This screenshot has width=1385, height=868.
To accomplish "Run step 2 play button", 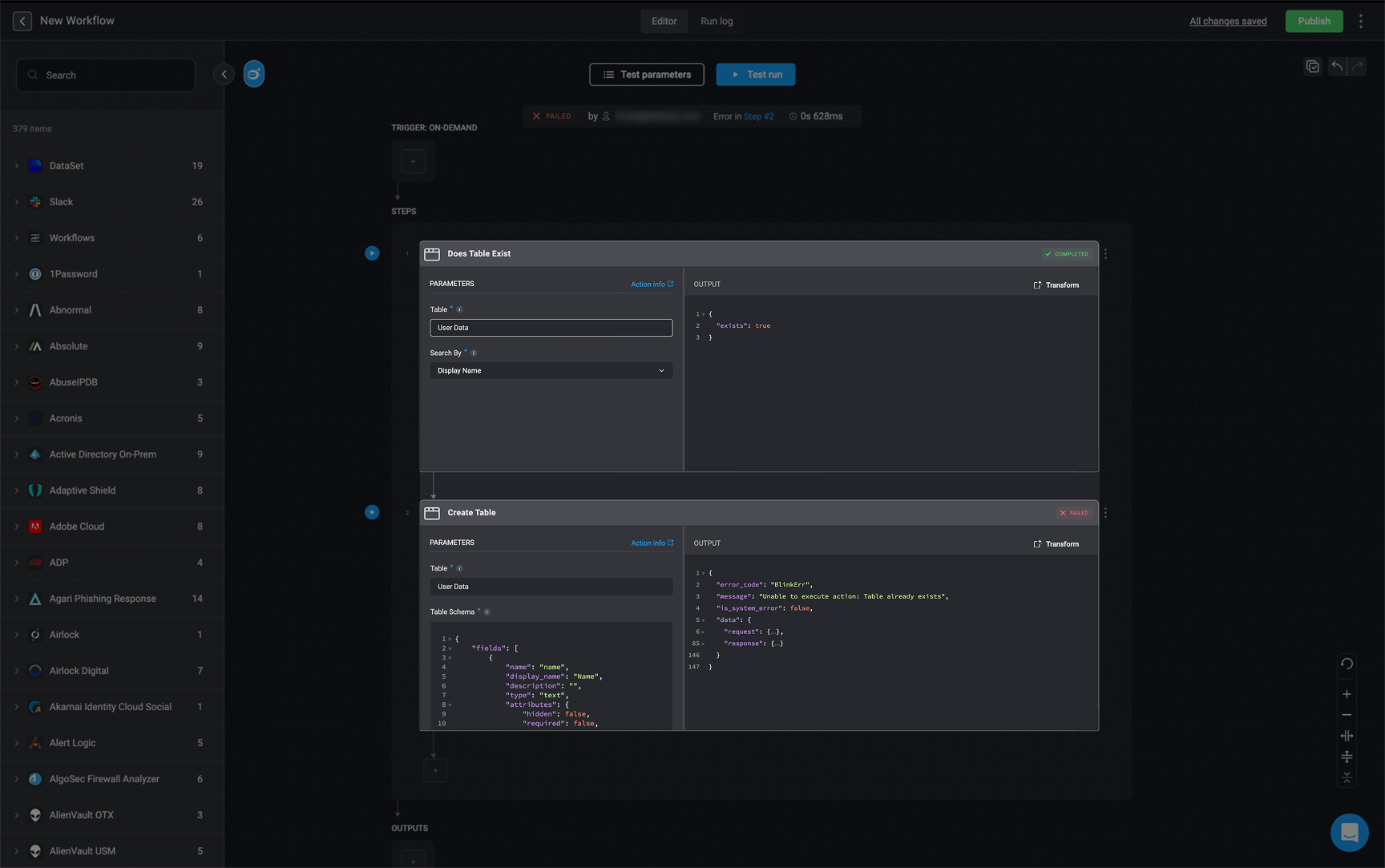I will point(372,512).
